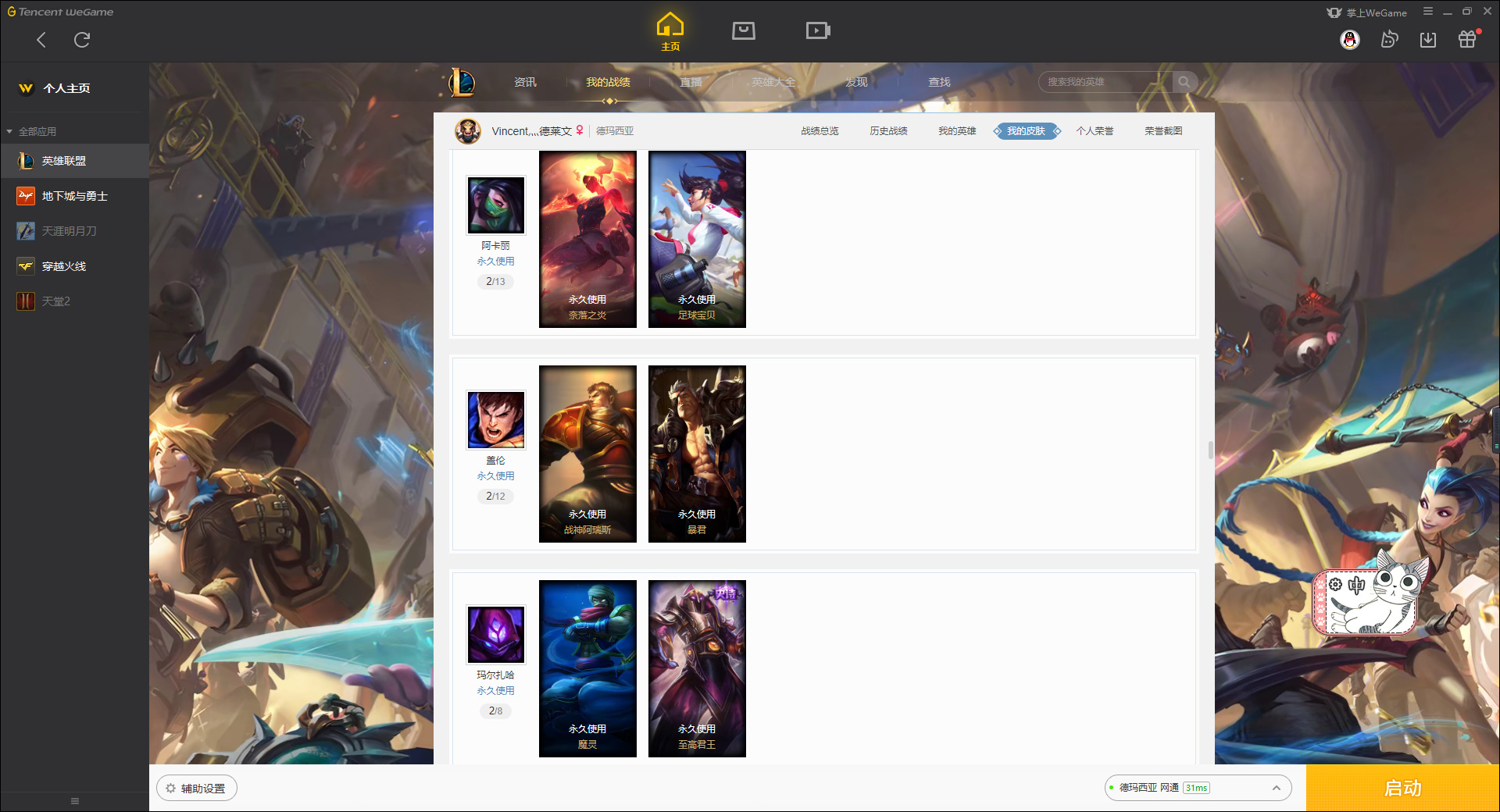Open the 战神阿瑞斯 skin card
This screenshot has height=812, width=1500.
pyautogui.click(x=587, y=454)
